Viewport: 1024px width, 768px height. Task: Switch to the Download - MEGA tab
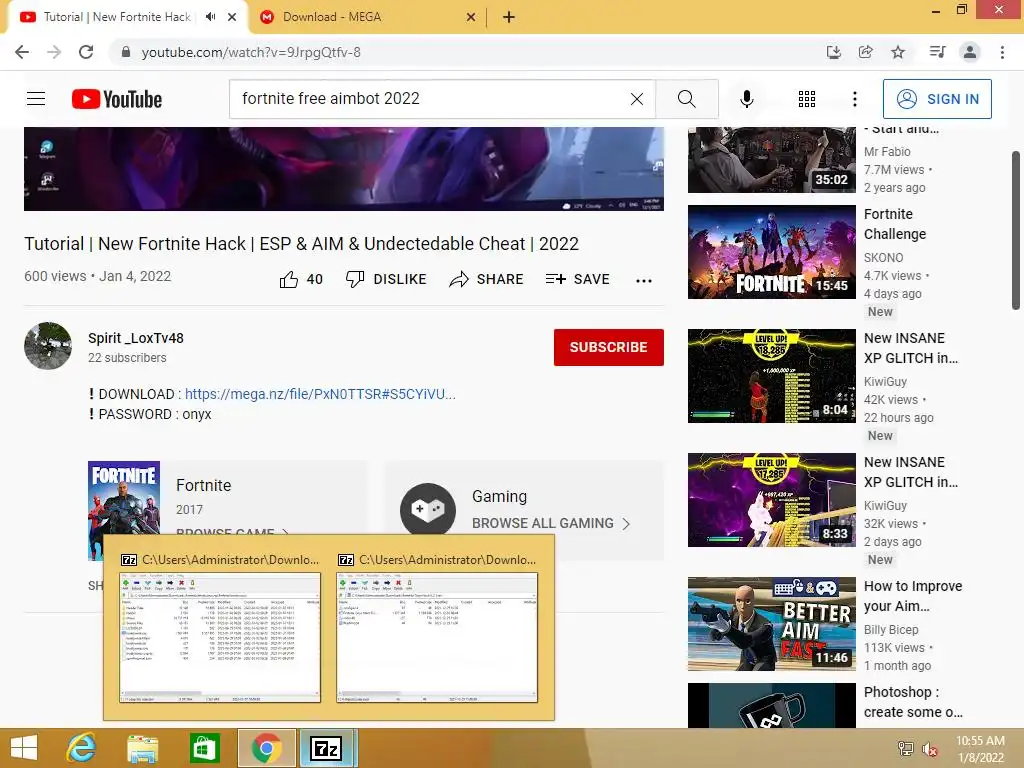(366, 17)
